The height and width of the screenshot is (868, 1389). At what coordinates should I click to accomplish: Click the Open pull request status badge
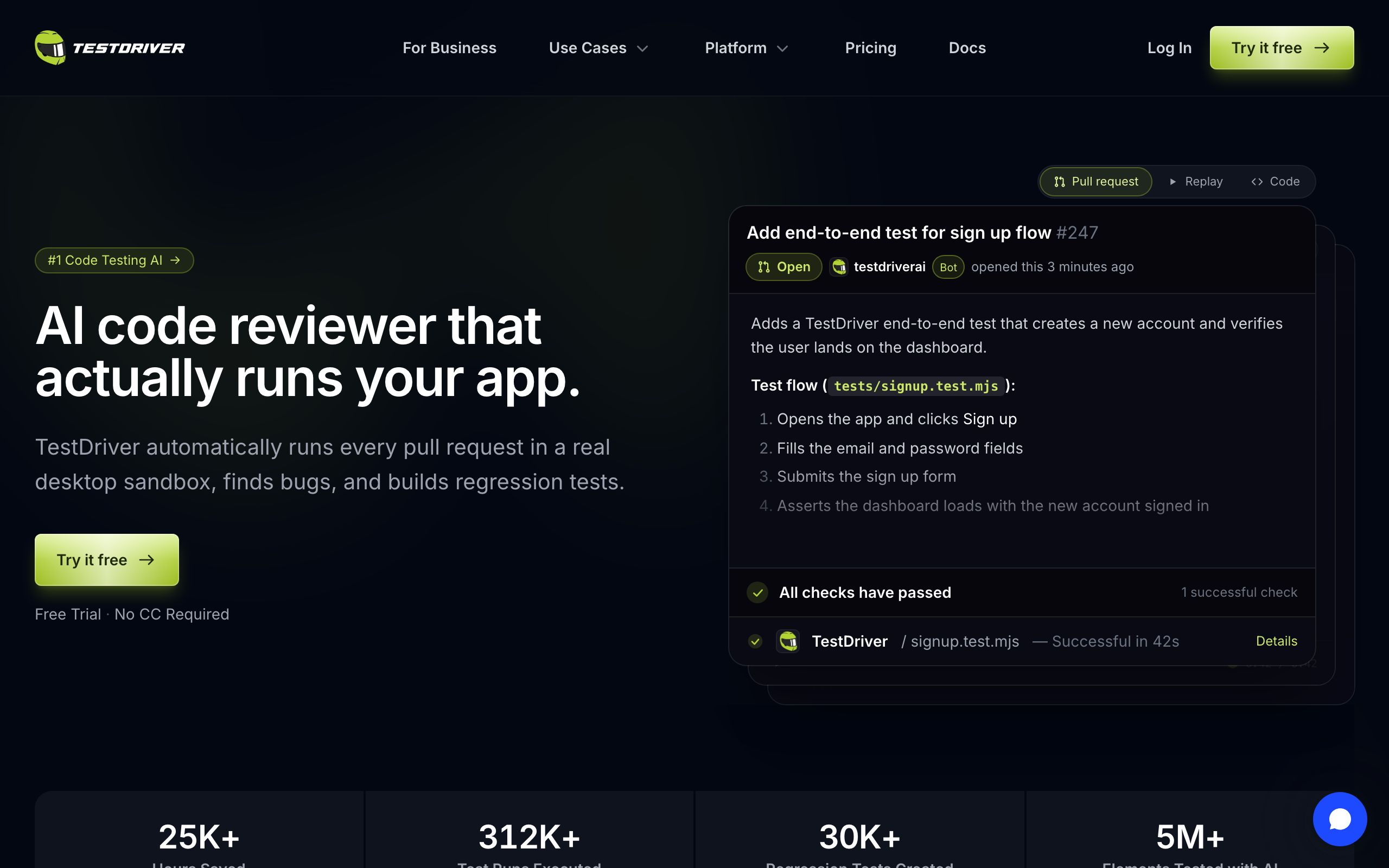[x=783, y=267]
